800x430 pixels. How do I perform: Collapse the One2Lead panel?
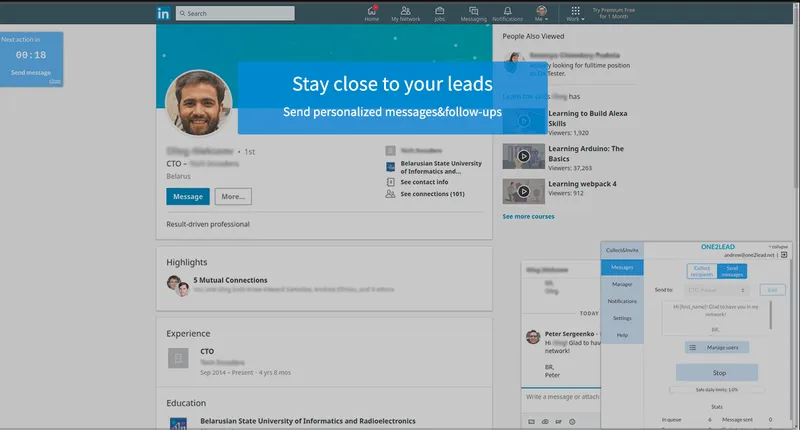778,246
